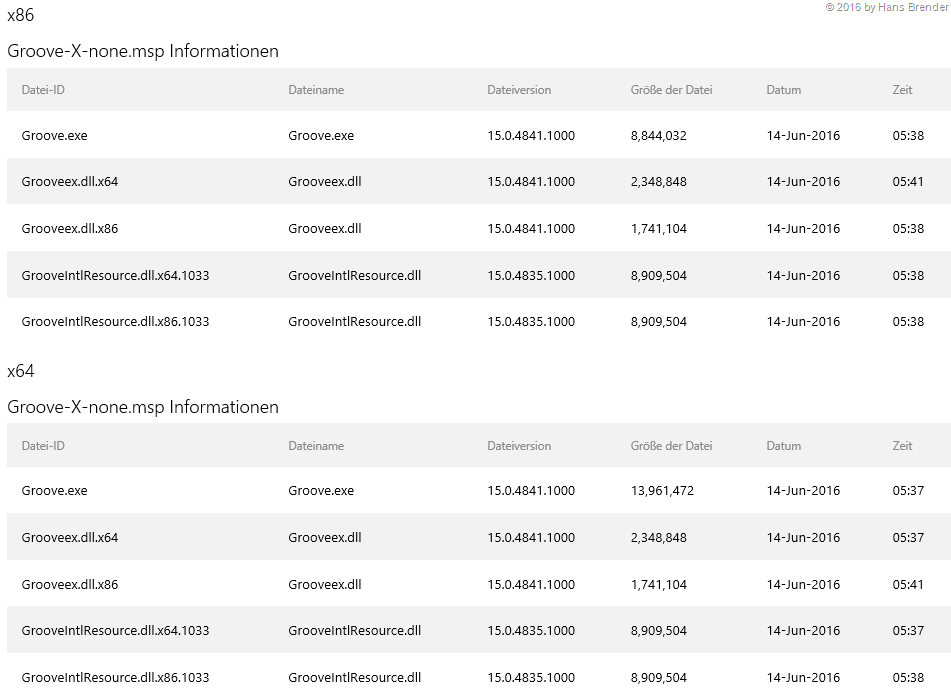Click the x64 section heading

coord(21,371)
